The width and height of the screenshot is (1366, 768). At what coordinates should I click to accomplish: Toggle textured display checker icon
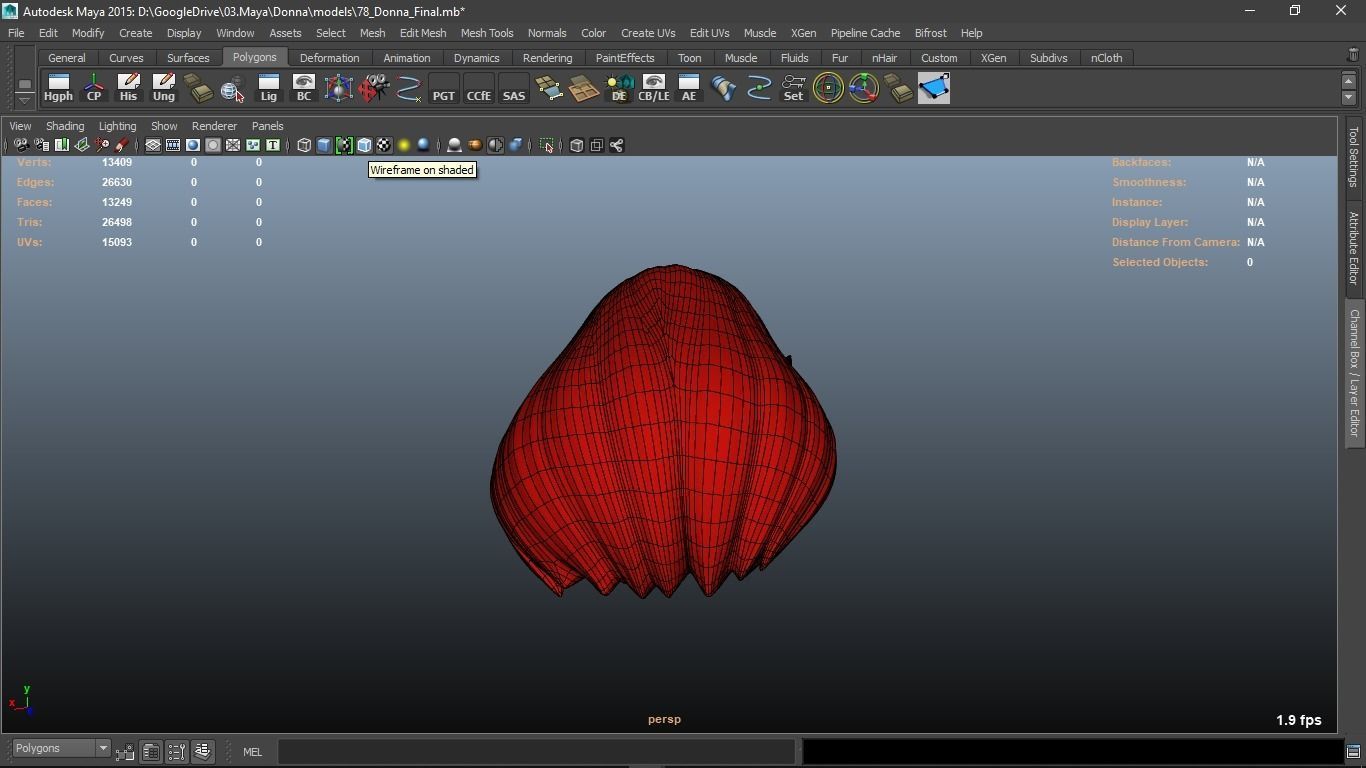(x=384, y=146)
